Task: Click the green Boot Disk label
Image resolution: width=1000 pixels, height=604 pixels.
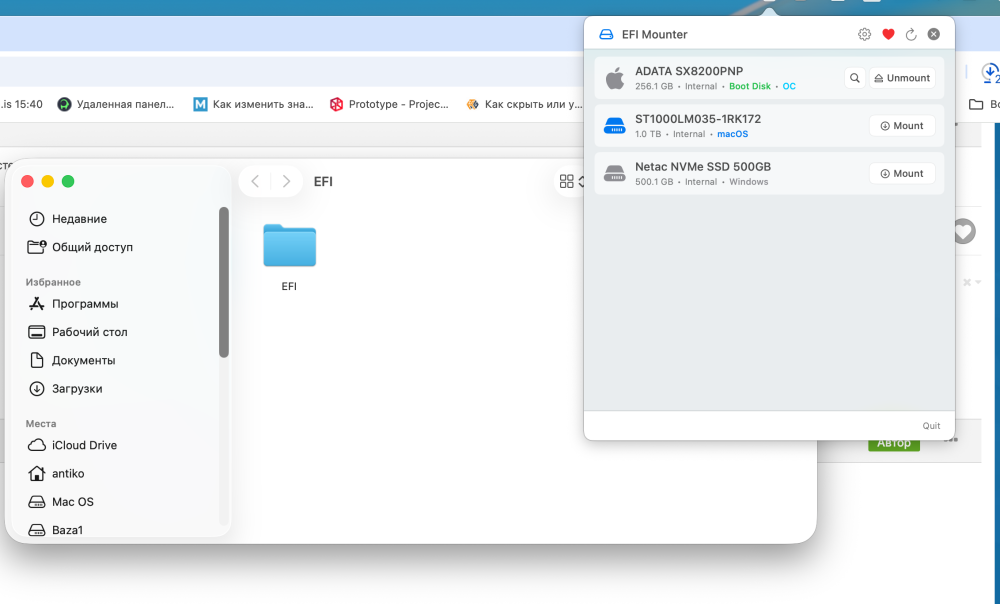Action: (749, 86)
